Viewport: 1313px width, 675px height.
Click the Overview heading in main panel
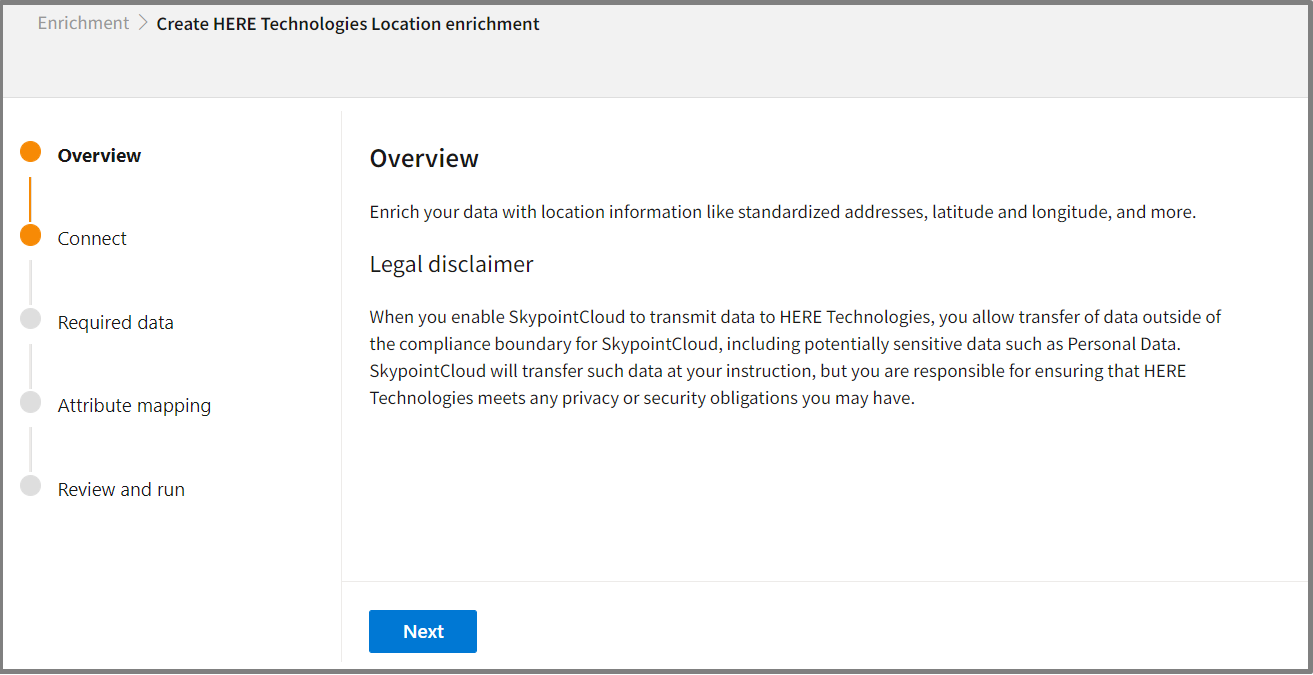[424, 159]
